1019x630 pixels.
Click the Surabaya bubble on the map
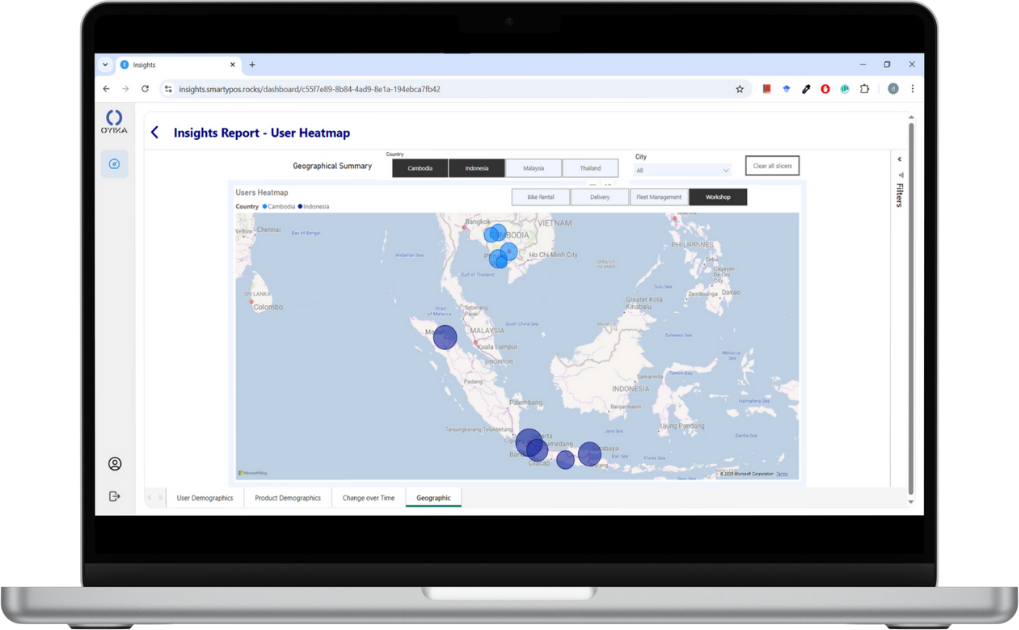pos(589,454)
